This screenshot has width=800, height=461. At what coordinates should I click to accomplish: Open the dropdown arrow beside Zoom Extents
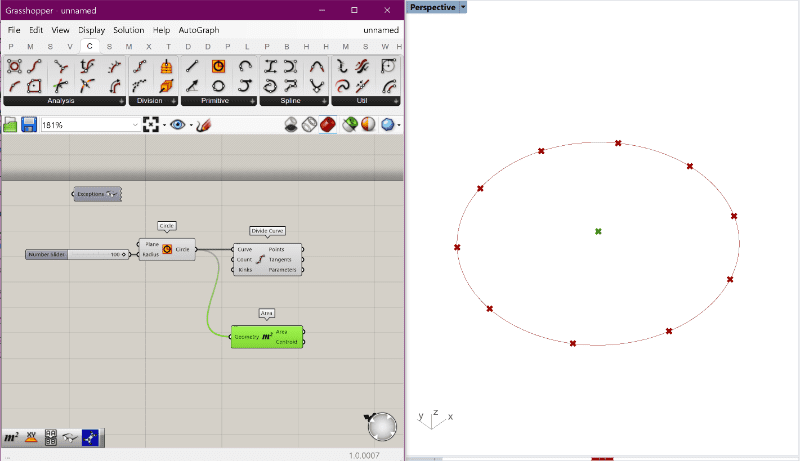[164, 125]
